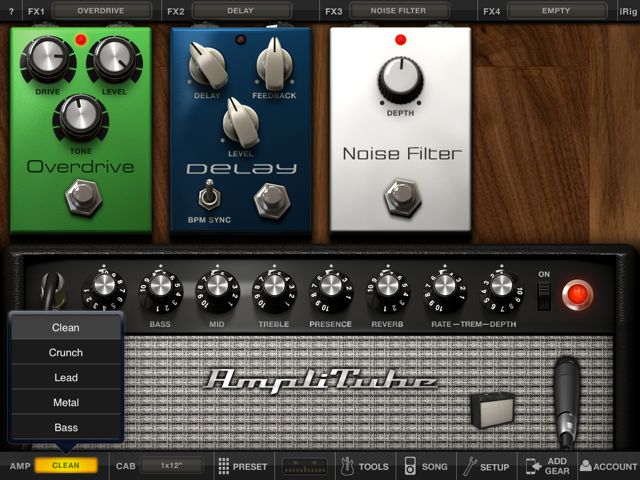640x480 pixels.
Task: Open the Setup wrench menu
Action: (486, 466)
